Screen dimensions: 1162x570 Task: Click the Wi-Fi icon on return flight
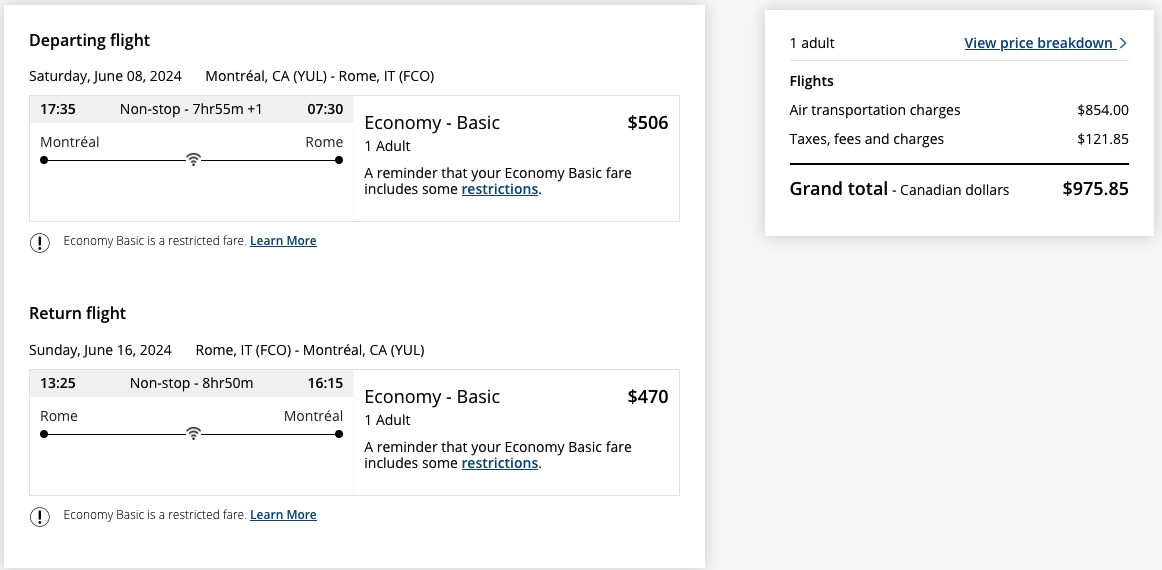(x=193, y=434)
